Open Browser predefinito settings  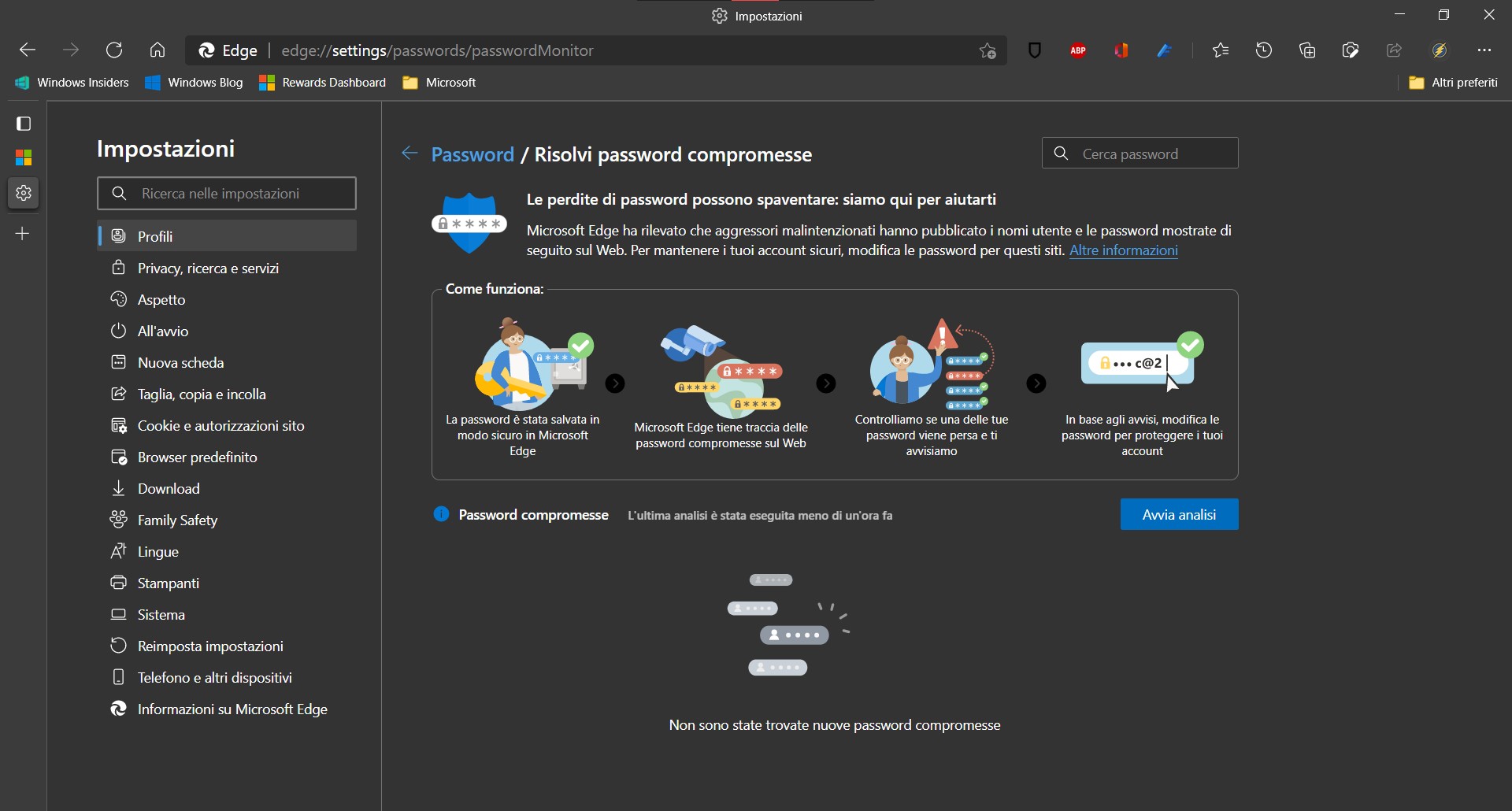point(227,457)
